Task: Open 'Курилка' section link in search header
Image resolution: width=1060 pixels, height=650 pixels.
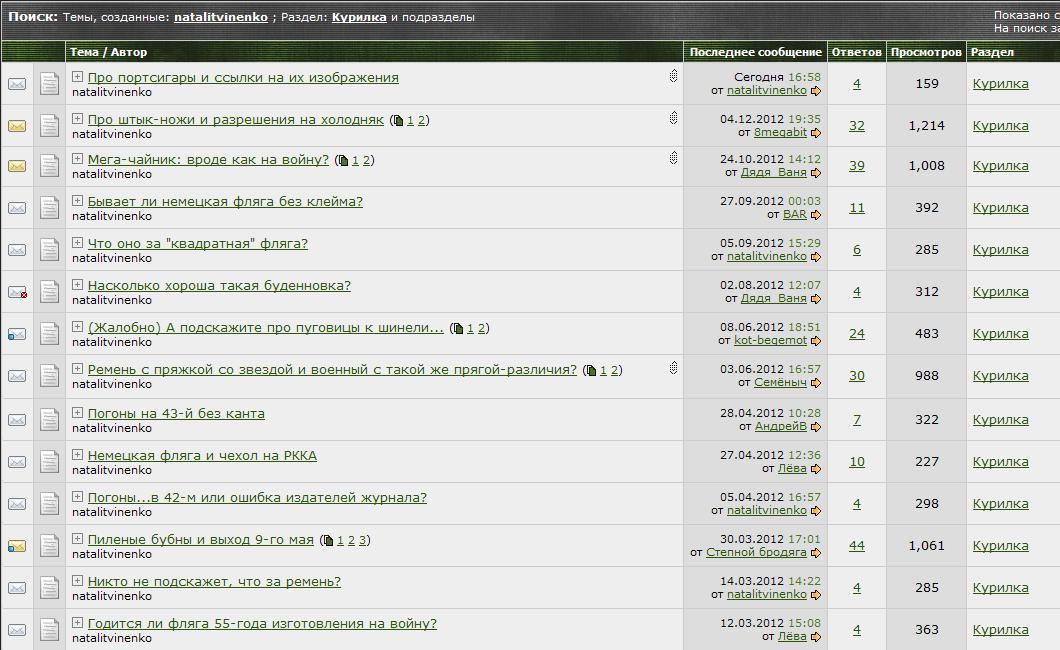Action: coord(359,17)
